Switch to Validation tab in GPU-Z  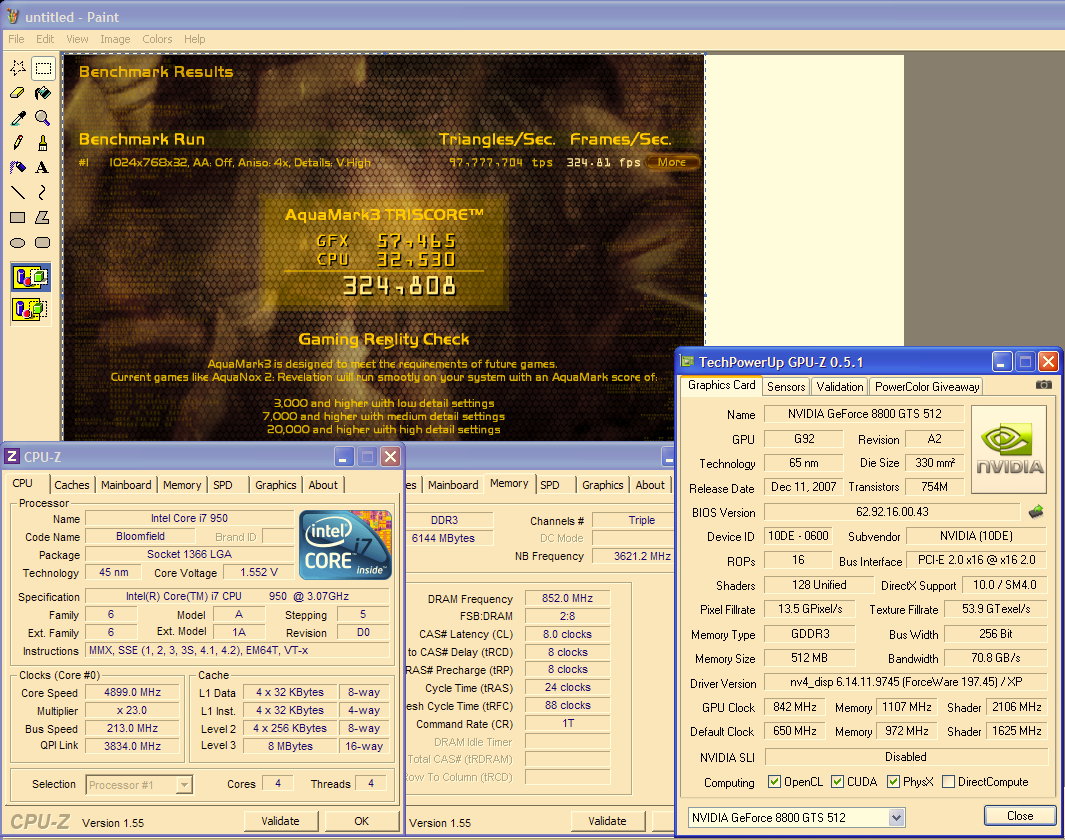point(840,386)
